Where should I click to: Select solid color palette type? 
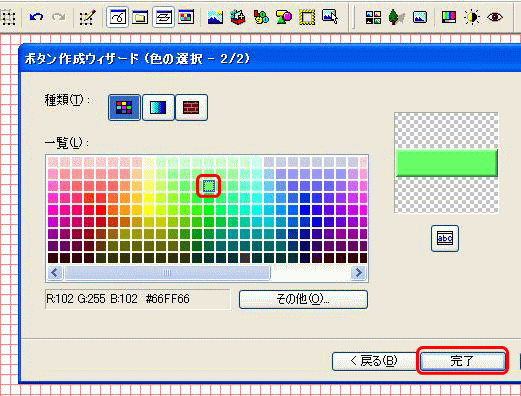coord(124,107)
